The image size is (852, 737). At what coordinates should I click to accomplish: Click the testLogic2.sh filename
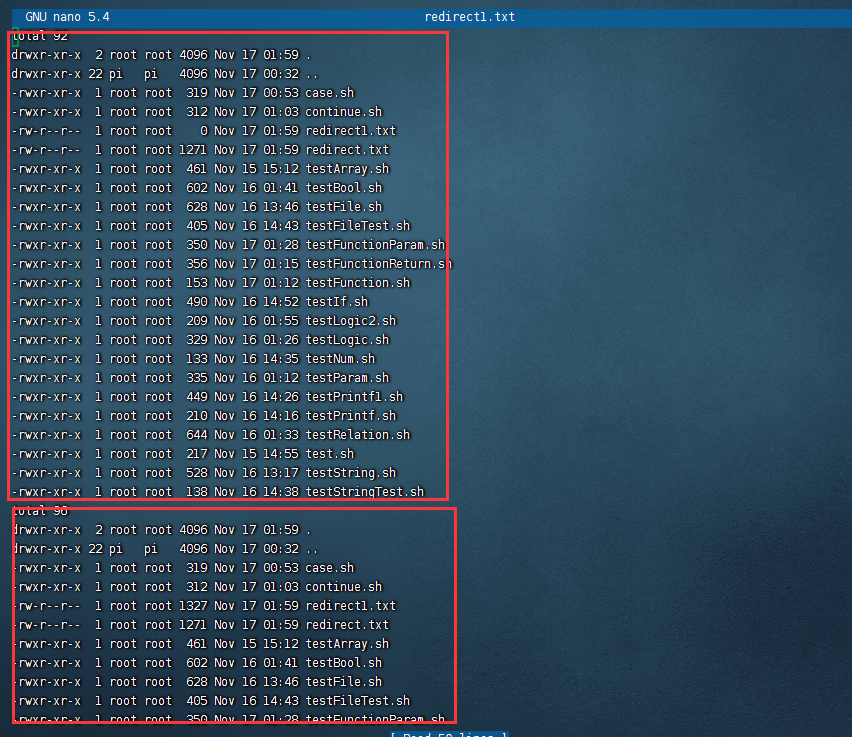(x=350, y=321)
